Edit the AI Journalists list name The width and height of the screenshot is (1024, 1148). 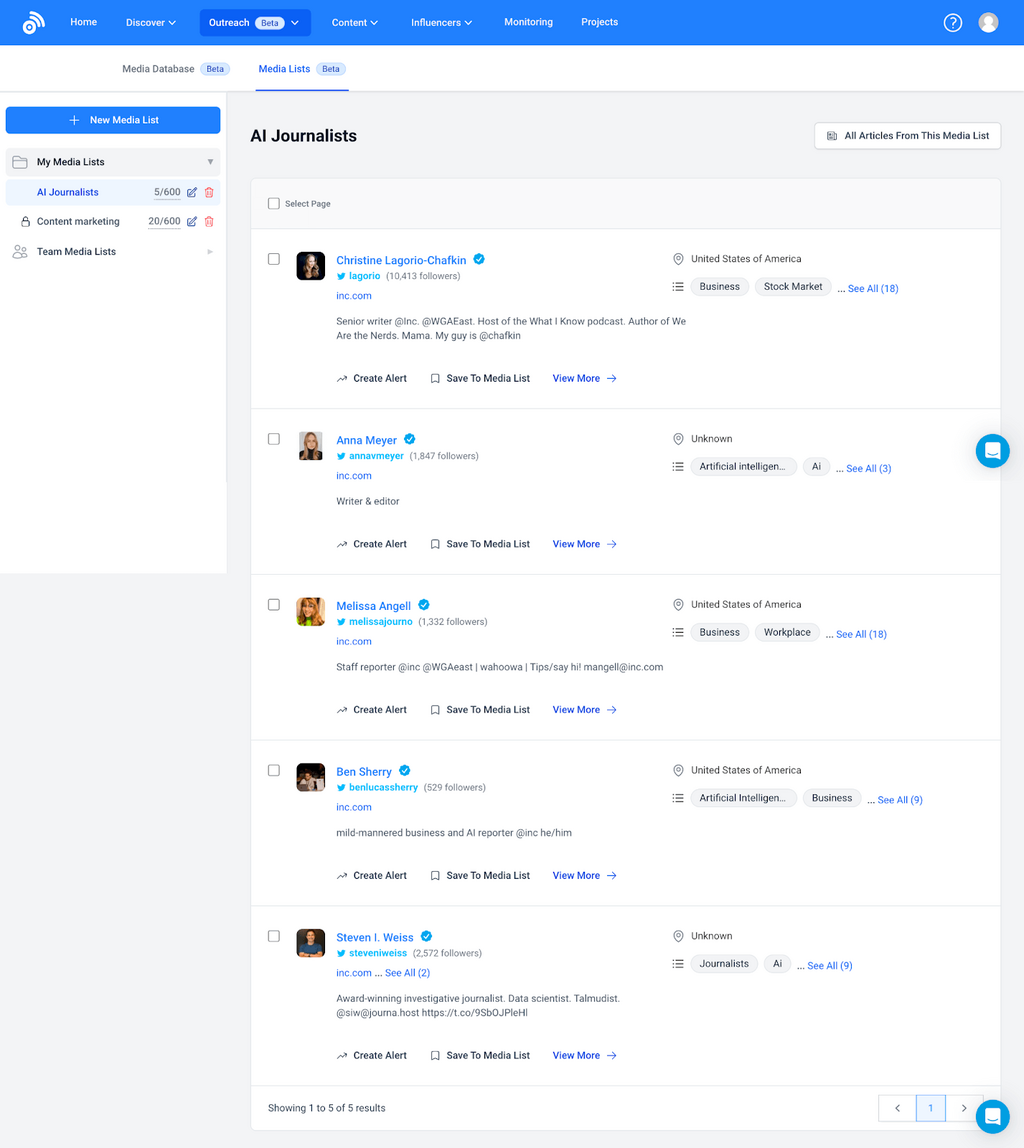pos(192,192)
